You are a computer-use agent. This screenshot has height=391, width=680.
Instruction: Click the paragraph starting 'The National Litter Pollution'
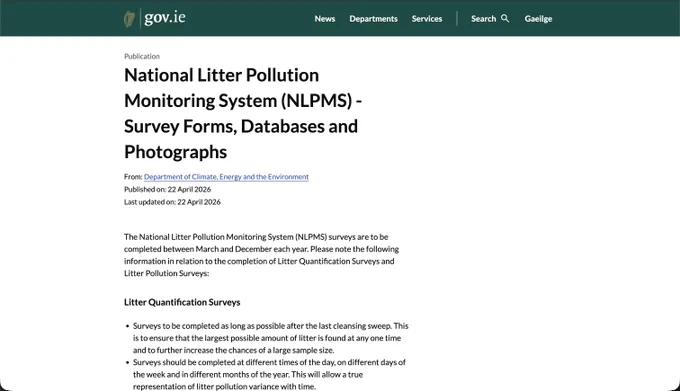pyautogui.click(x=262, y=255)
